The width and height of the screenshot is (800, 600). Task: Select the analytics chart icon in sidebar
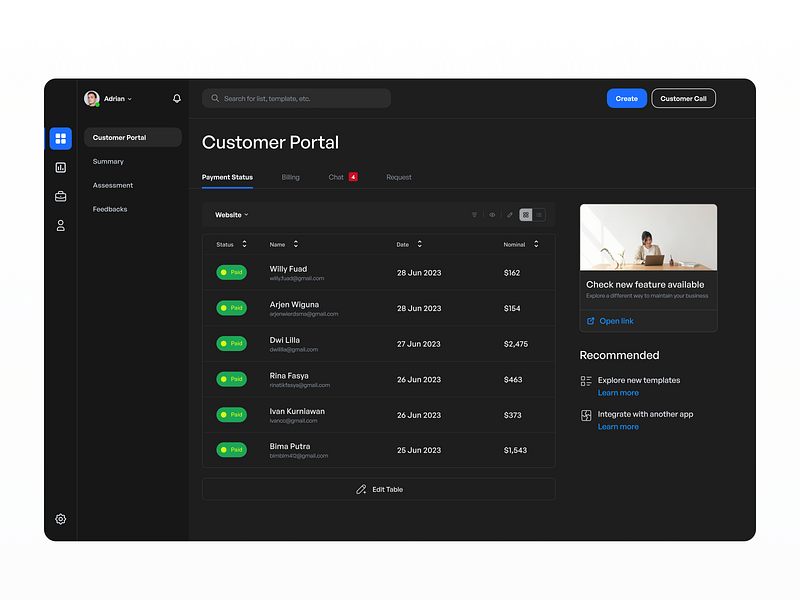click(x=60, y=167)
